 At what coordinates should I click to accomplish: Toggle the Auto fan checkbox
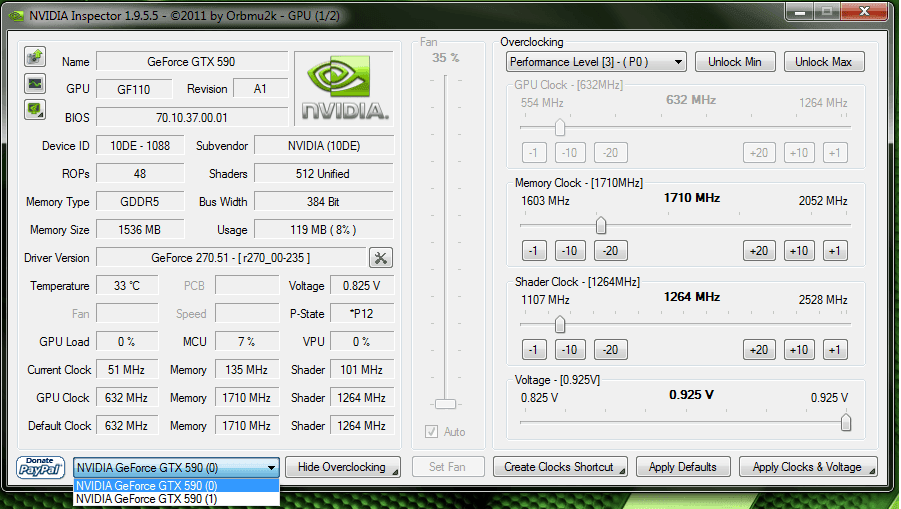tap(432, 431)
